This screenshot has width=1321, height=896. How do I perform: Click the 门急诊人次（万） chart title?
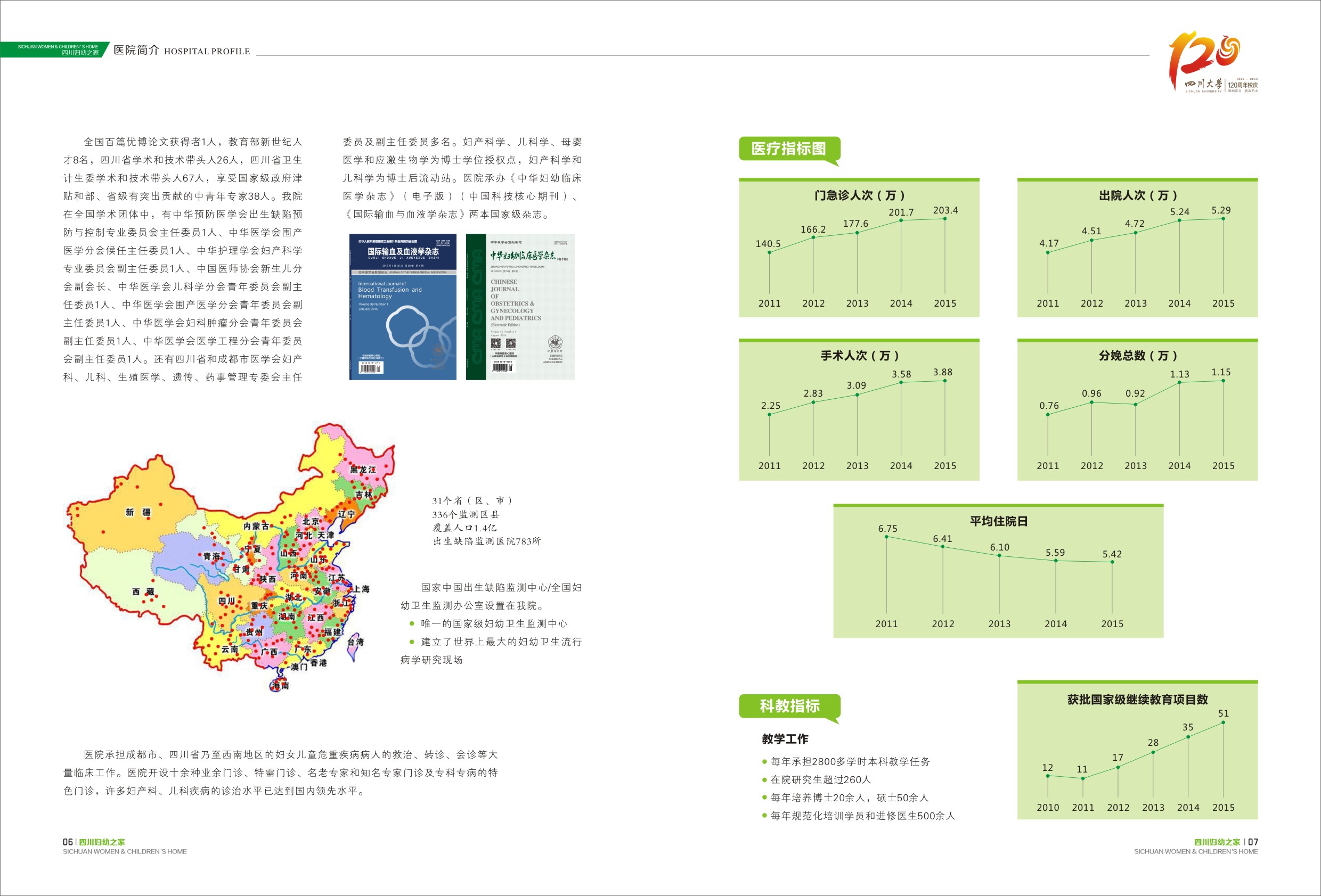(859, 195)
